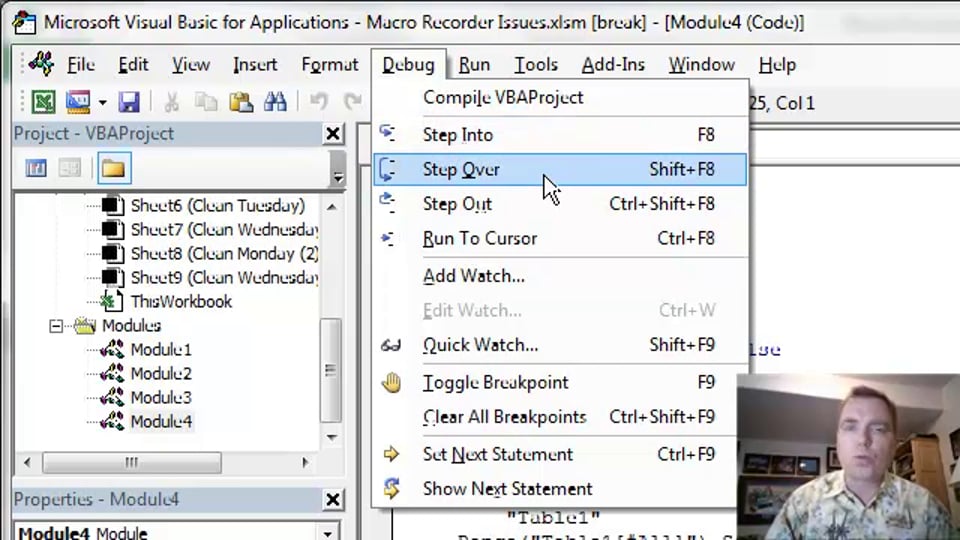Image resolution: width=960 pixels, height=540 pixels.
Task: Open the Insert menu
Action: click(255, 64)
